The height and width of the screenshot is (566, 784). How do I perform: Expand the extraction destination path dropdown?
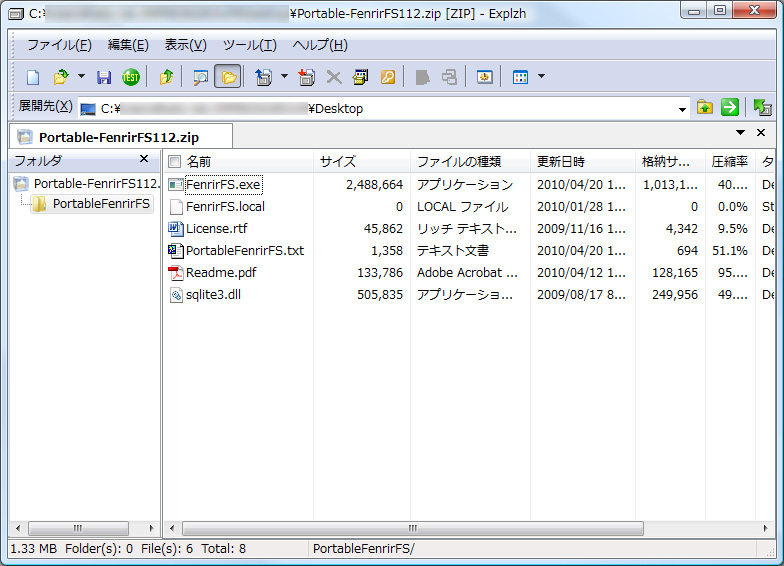pos(682,108)
